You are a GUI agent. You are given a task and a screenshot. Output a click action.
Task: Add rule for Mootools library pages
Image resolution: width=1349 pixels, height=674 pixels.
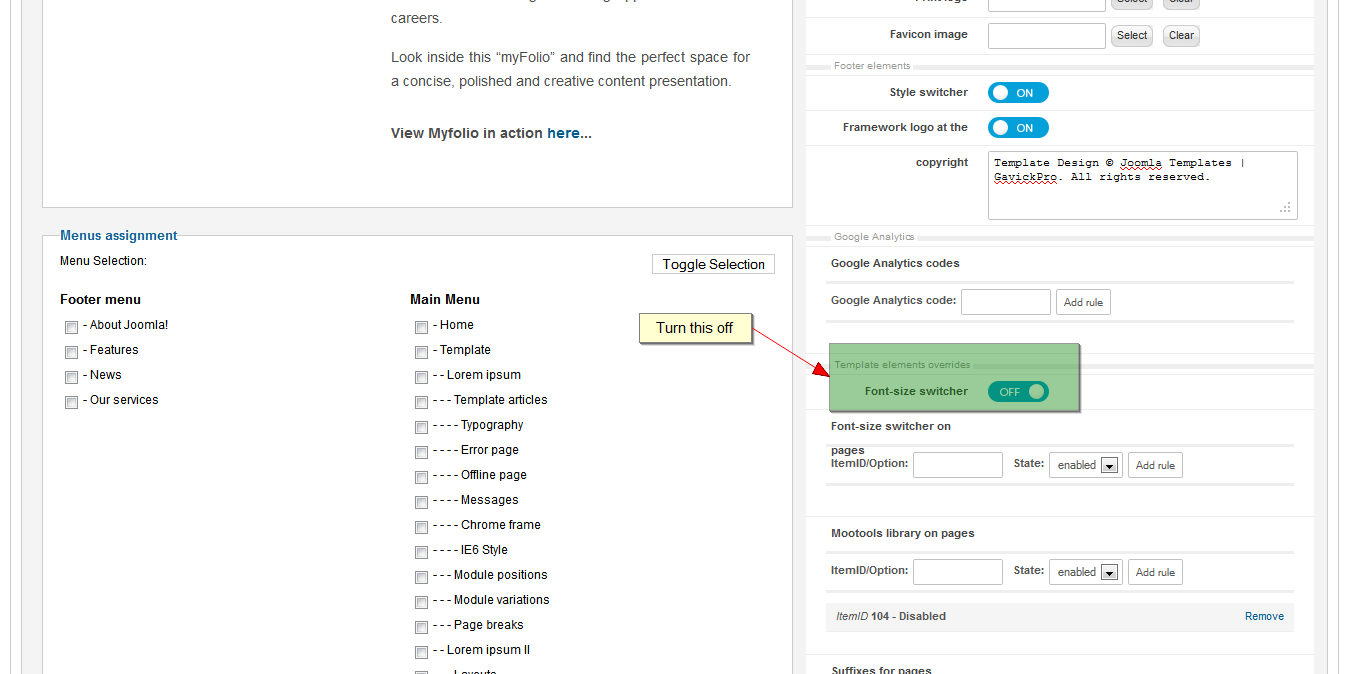coord(1155,572)
